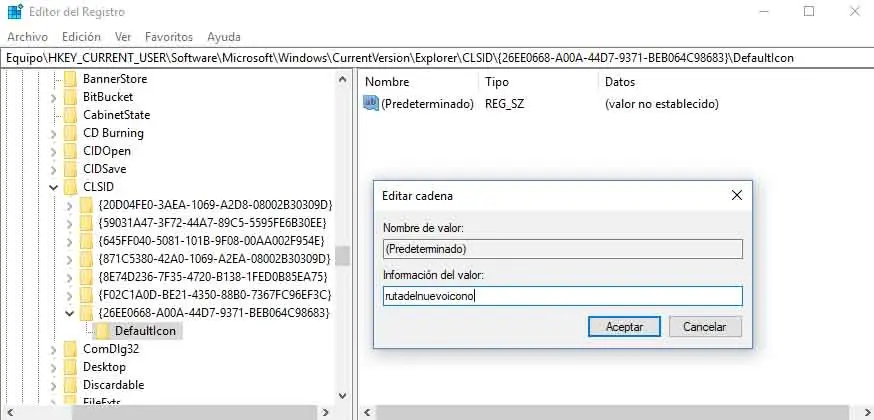This screenshot has width=874, height=420.
Task: Expand the {20D04FE0-3AEA-1069-A2D8-08002B30309D} key
Action: pos(70,206)
